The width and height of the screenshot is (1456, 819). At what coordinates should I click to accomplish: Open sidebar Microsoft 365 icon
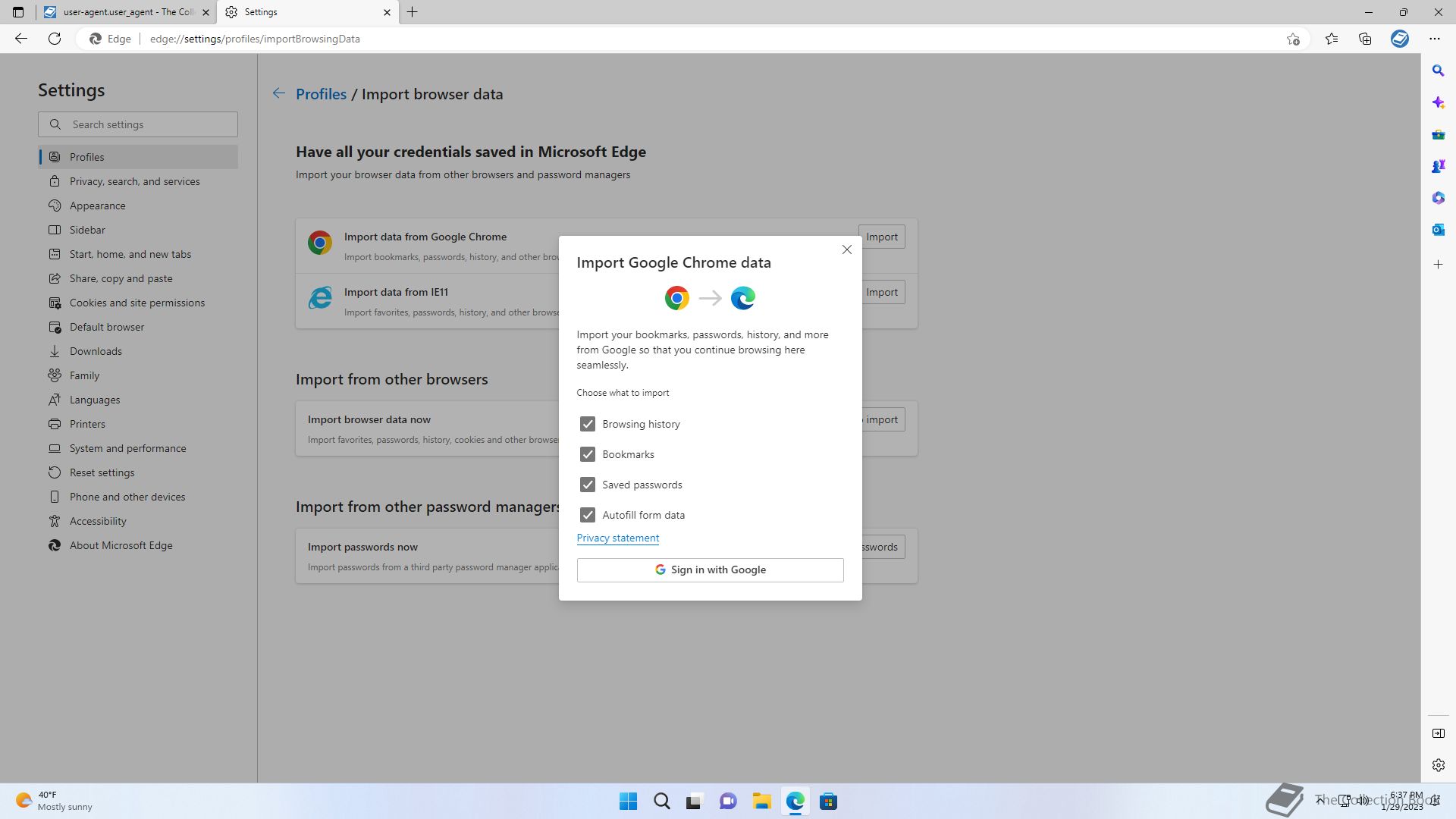(x=1438, y=198)
